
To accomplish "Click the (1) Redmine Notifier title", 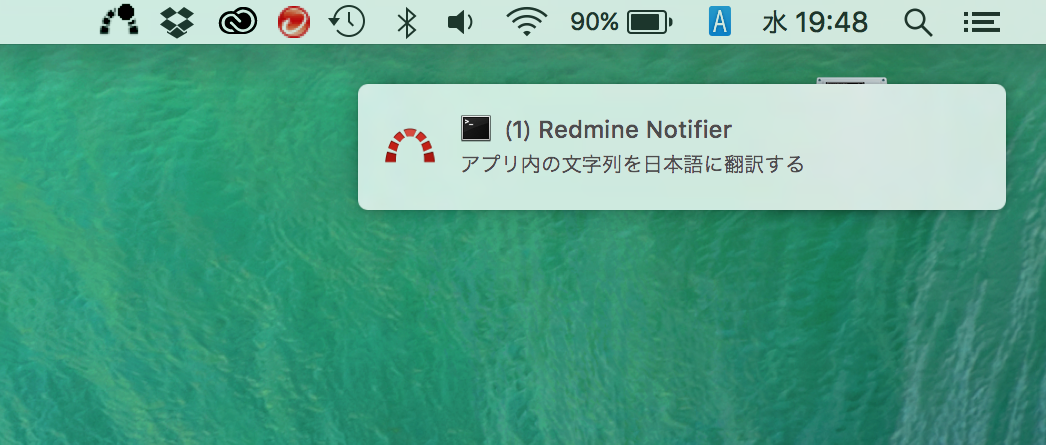I will [x=618, y=129].
